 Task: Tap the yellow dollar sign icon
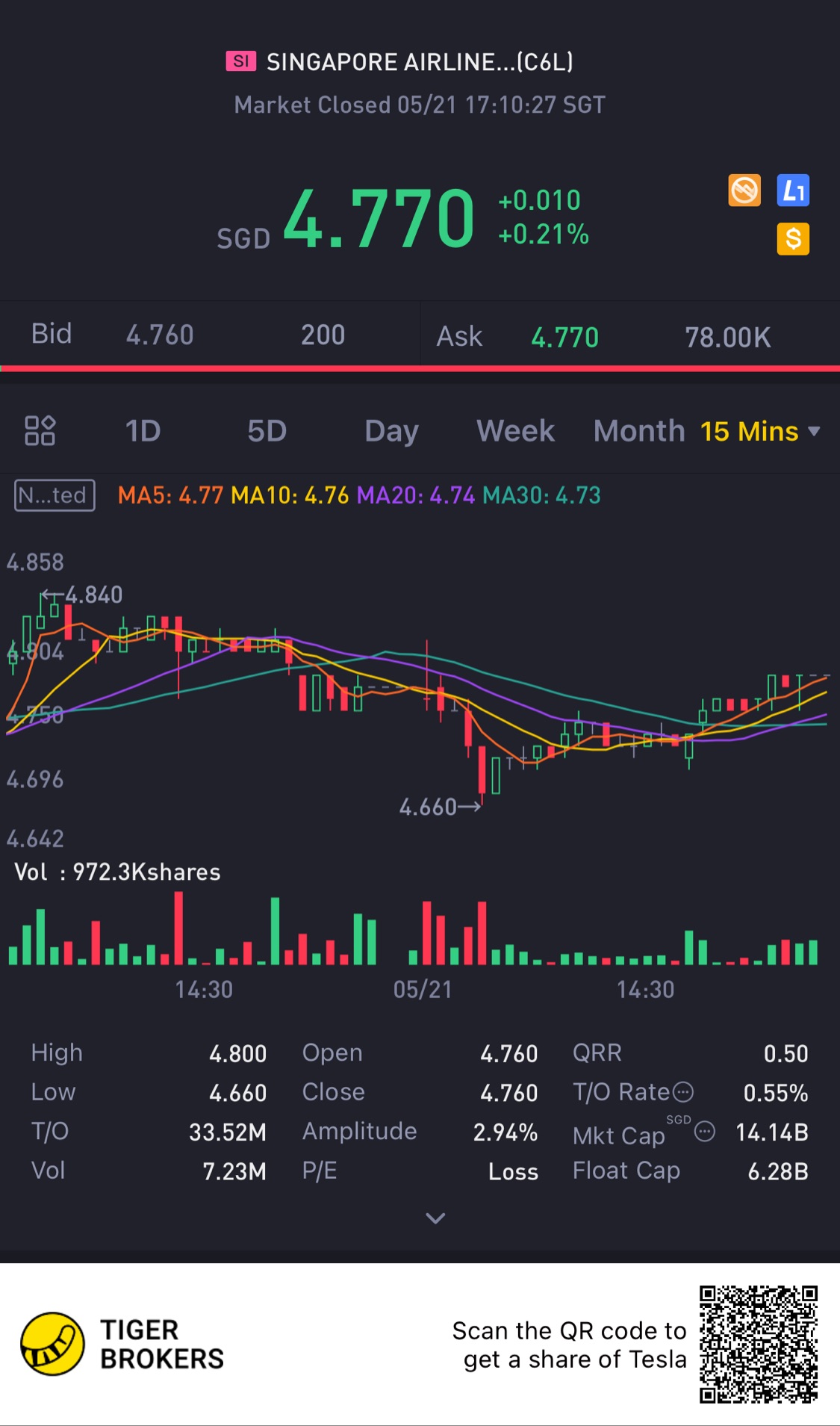point(793,239)
